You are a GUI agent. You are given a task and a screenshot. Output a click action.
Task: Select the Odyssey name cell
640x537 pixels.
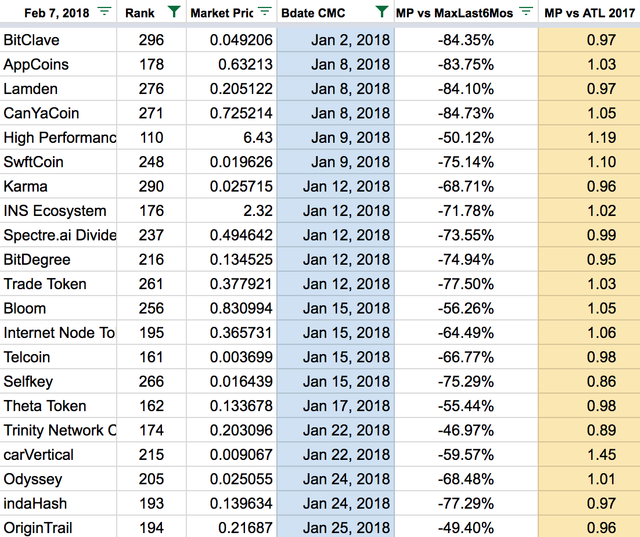[58, 479]
